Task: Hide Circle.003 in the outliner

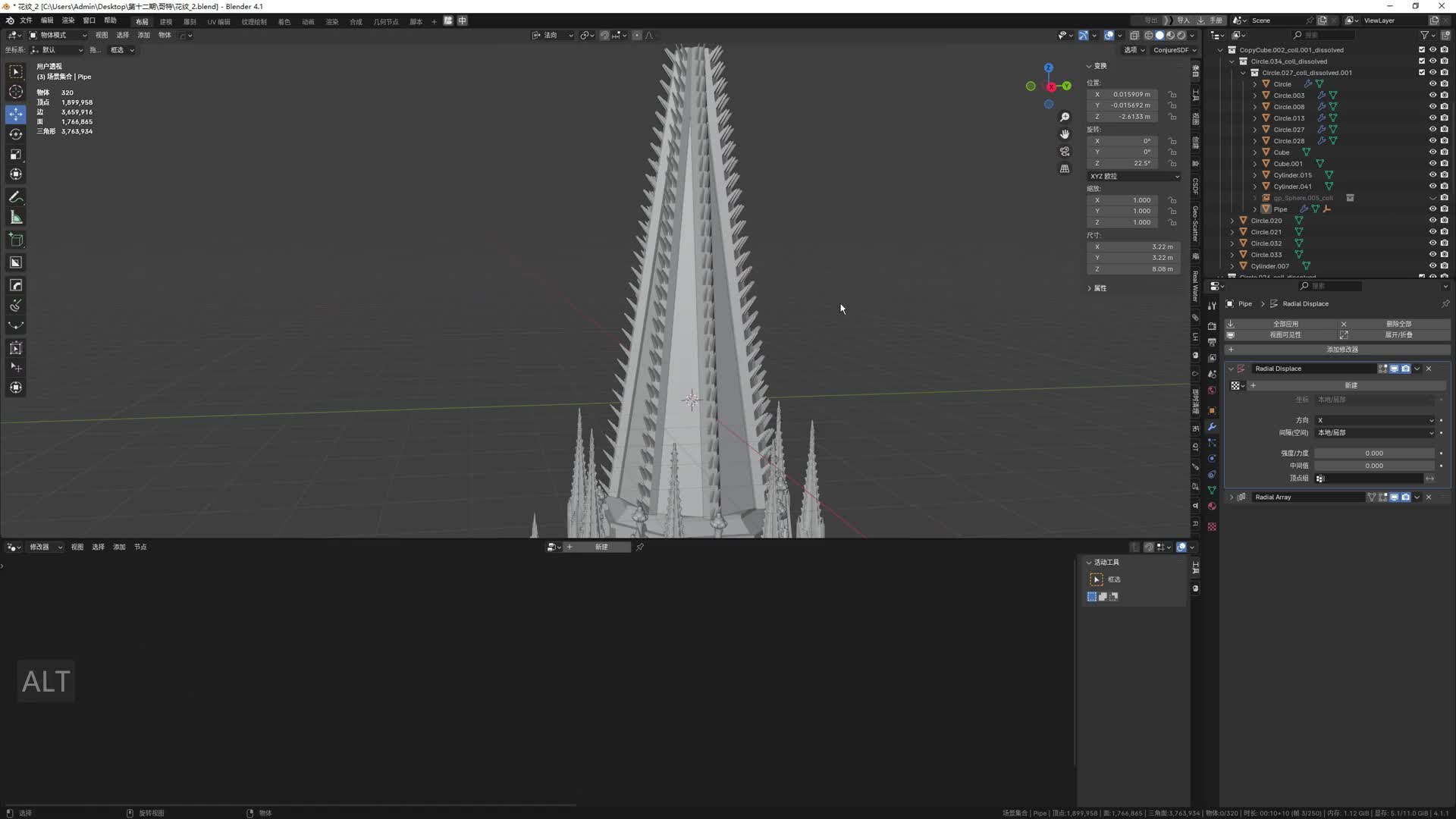Action: coord(1432,96)
